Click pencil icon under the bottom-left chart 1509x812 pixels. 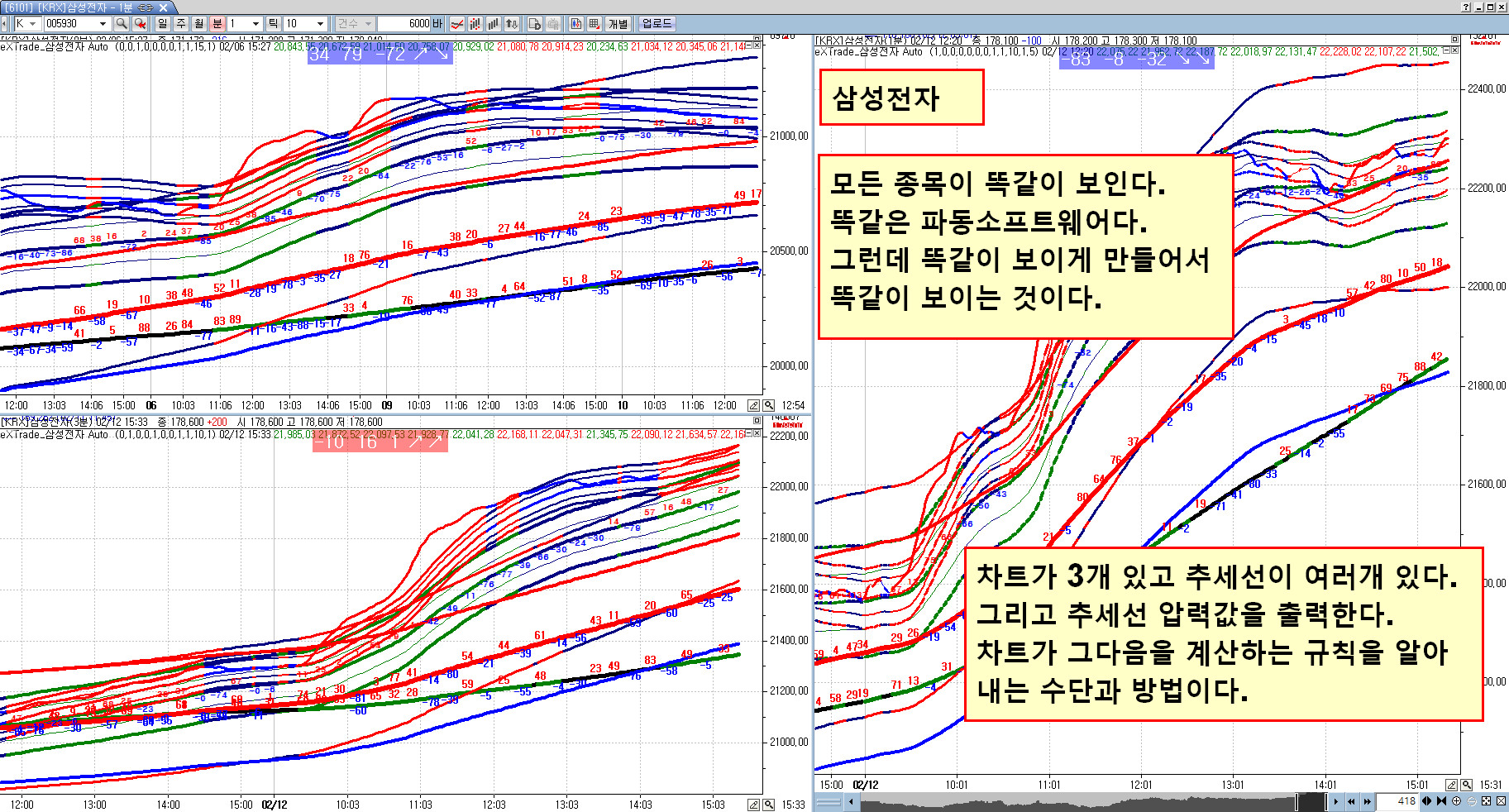753,805
